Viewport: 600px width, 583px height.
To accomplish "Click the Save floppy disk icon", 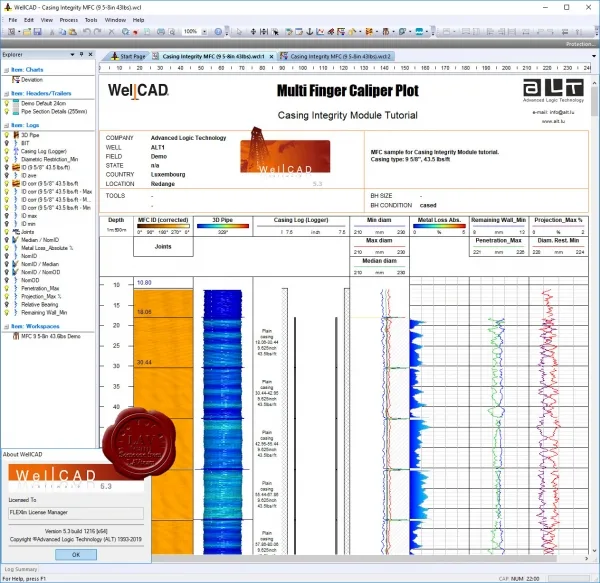I will point(38,32).
